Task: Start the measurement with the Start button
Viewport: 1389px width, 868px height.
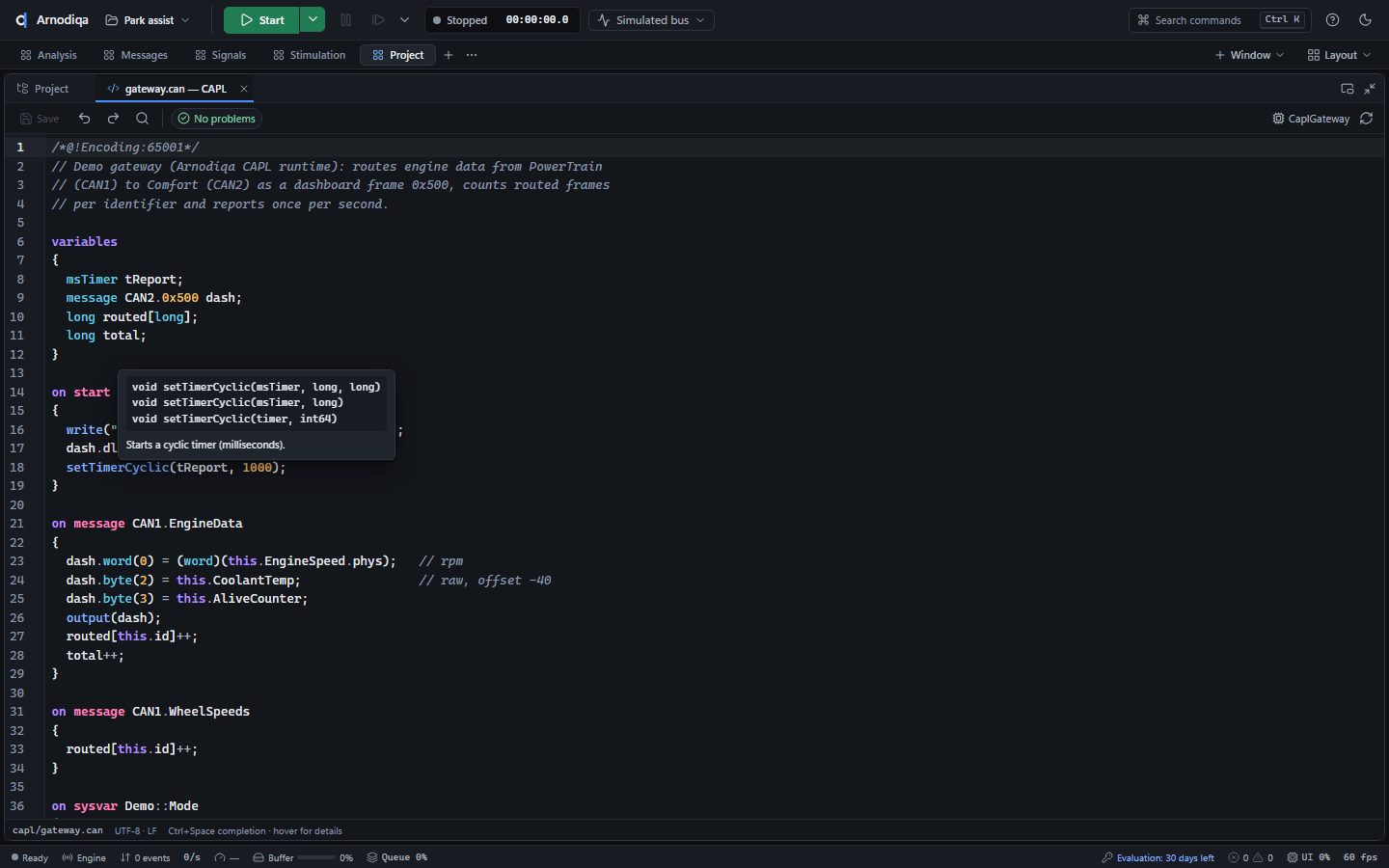Action: tap(261, 20)
